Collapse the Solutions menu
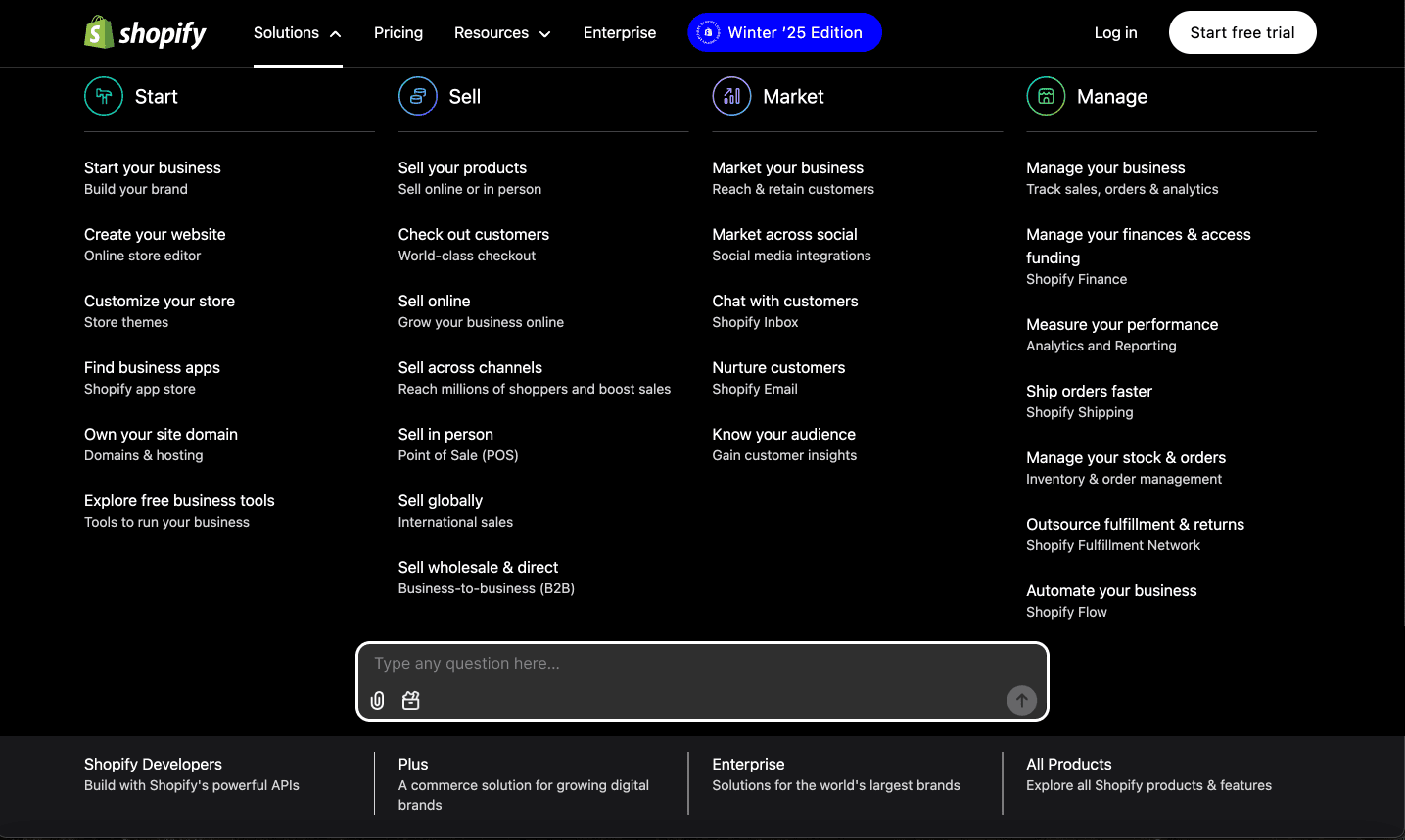 tap(297, 33)
